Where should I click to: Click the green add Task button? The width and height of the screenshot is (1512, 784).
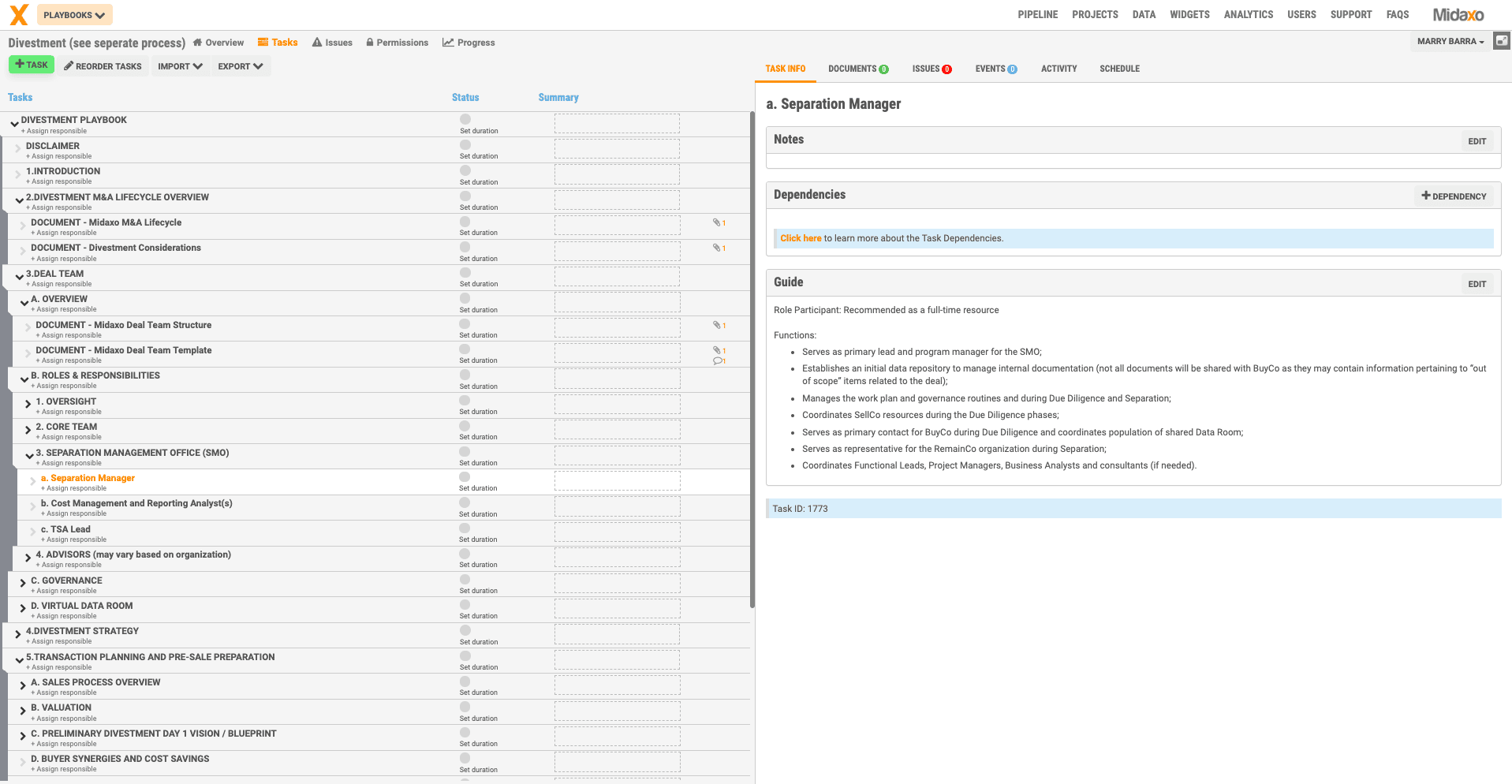(32, 65)
